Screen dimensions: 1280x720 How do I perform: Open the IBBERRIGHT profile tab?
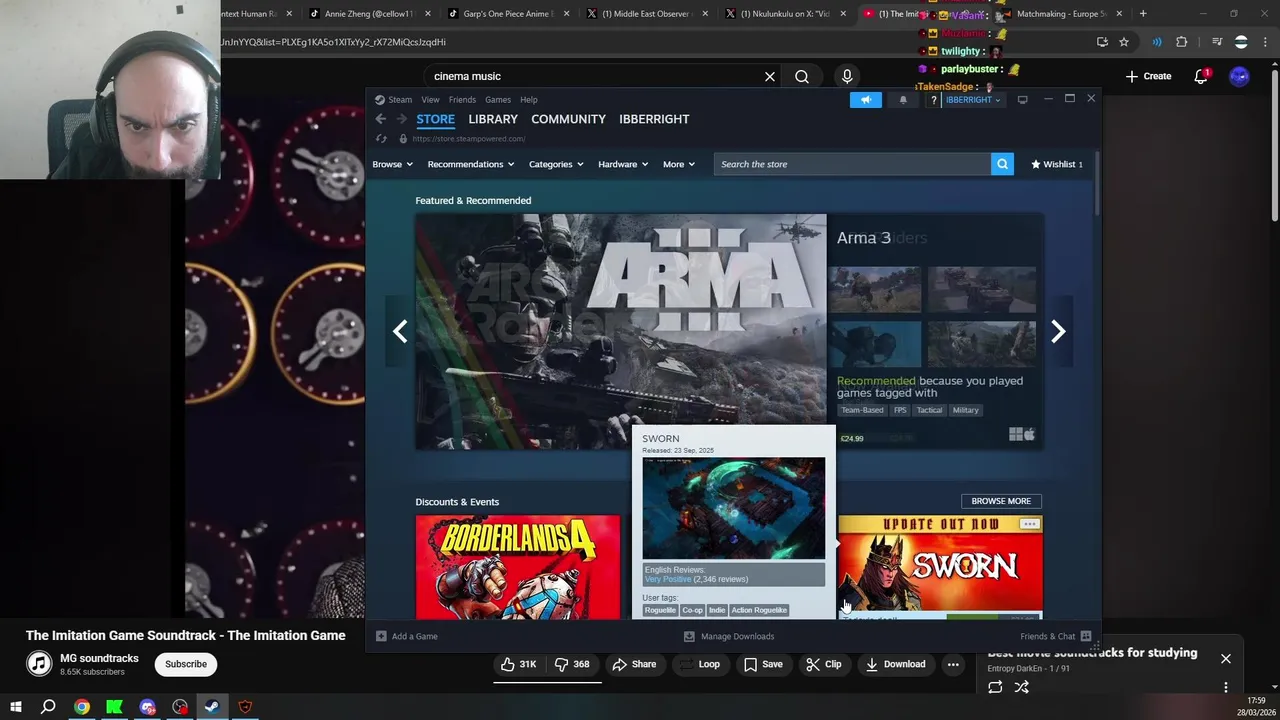coord(654,119)
